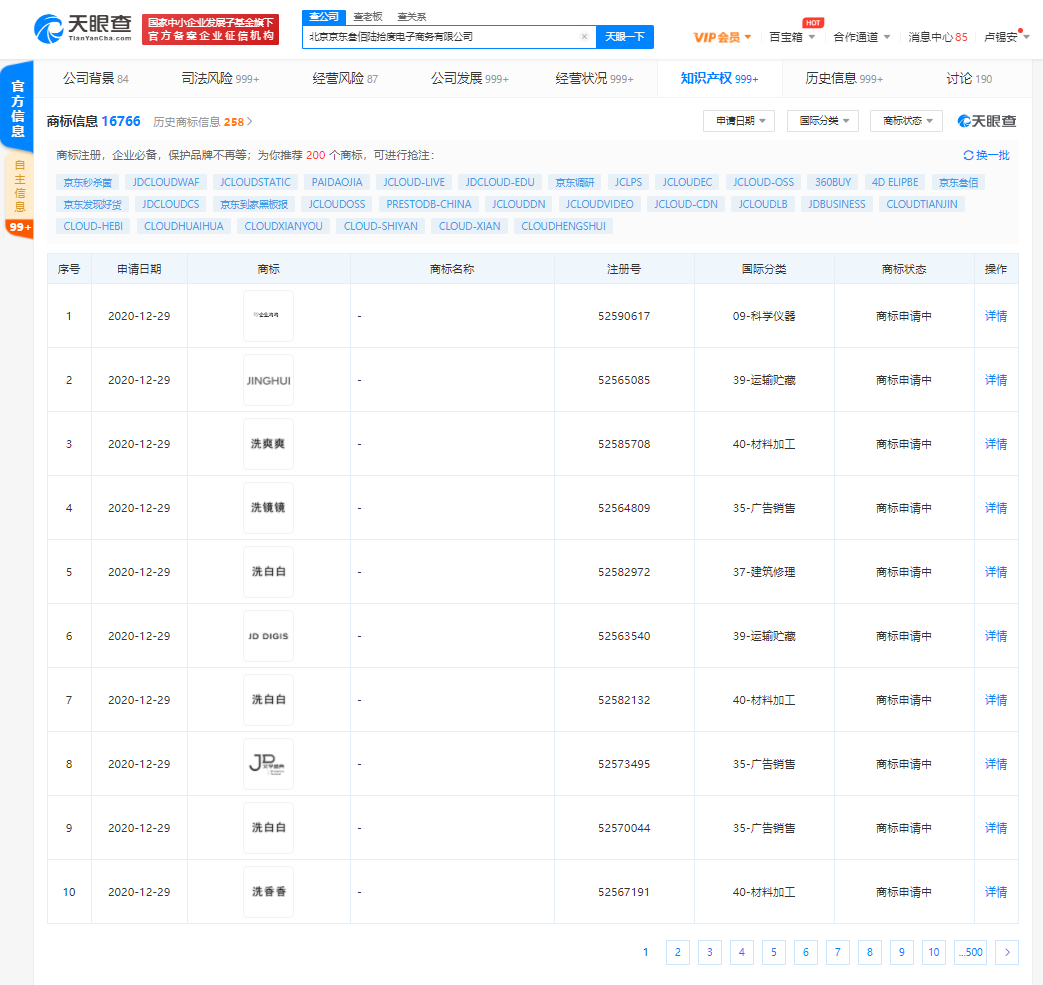Expand the 国际分类 filter dropdown
Image resolution: width=1043 pixels, height=985 pixels.
pyautogui.click(x=822, y=121)
